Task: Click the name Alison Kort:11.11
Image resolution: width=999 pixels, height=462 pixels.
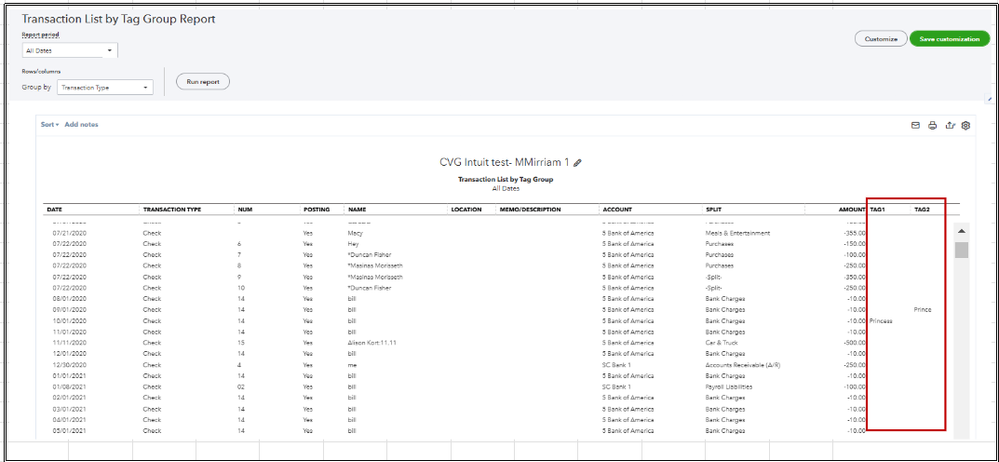Action: [370, 343]
